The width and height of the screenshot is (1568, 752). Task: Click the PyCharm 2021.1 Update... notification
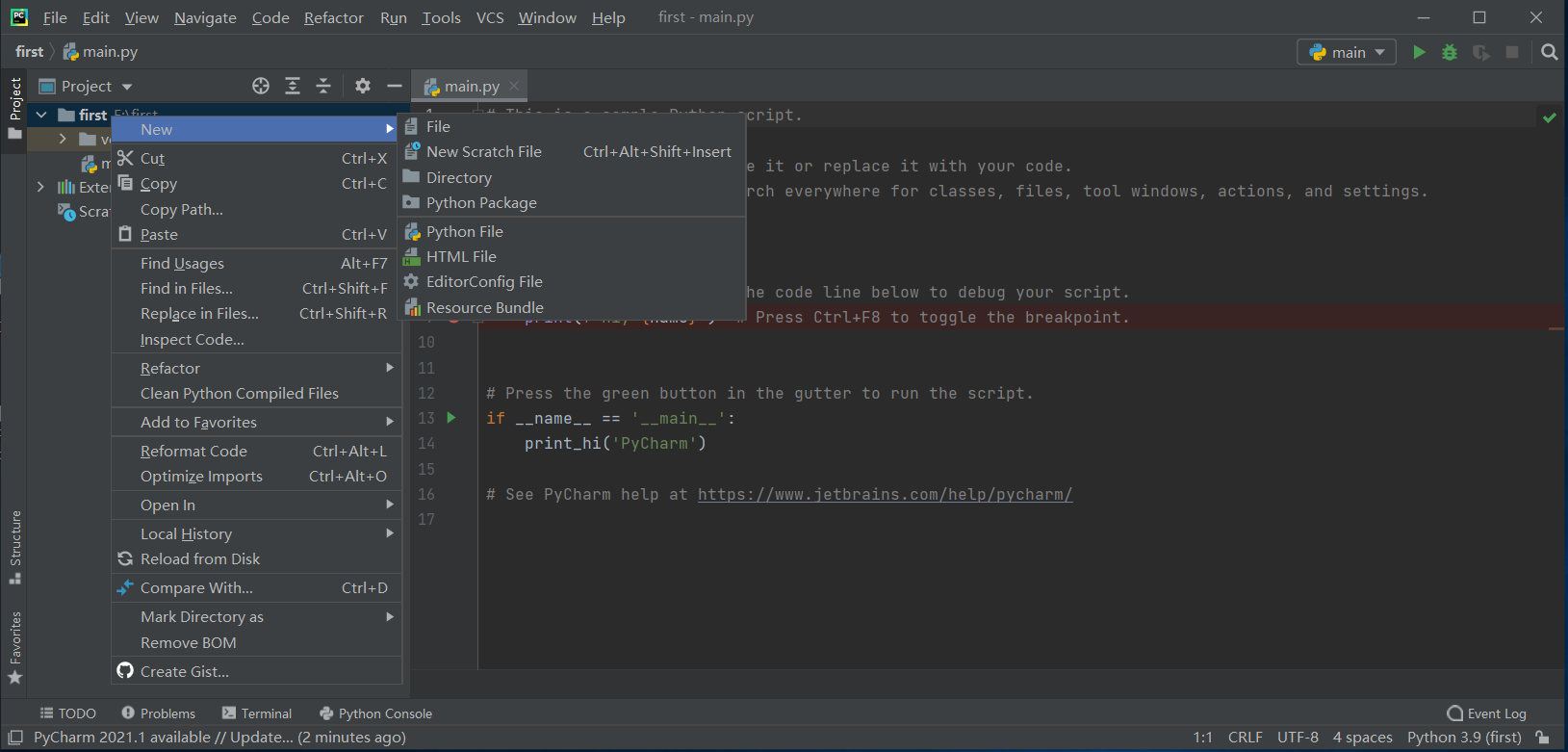pyautogui.click(x=219, y=738)
